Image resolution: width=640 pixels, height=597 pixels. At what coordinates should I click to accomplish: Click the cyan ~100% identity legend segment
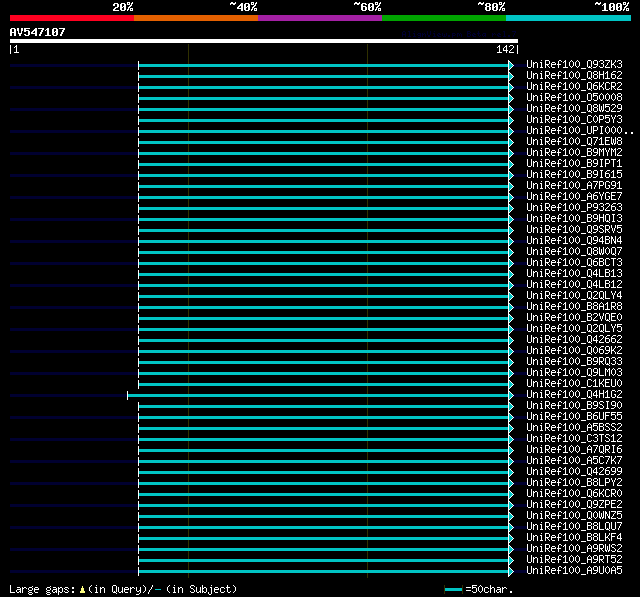pos(569,18)
